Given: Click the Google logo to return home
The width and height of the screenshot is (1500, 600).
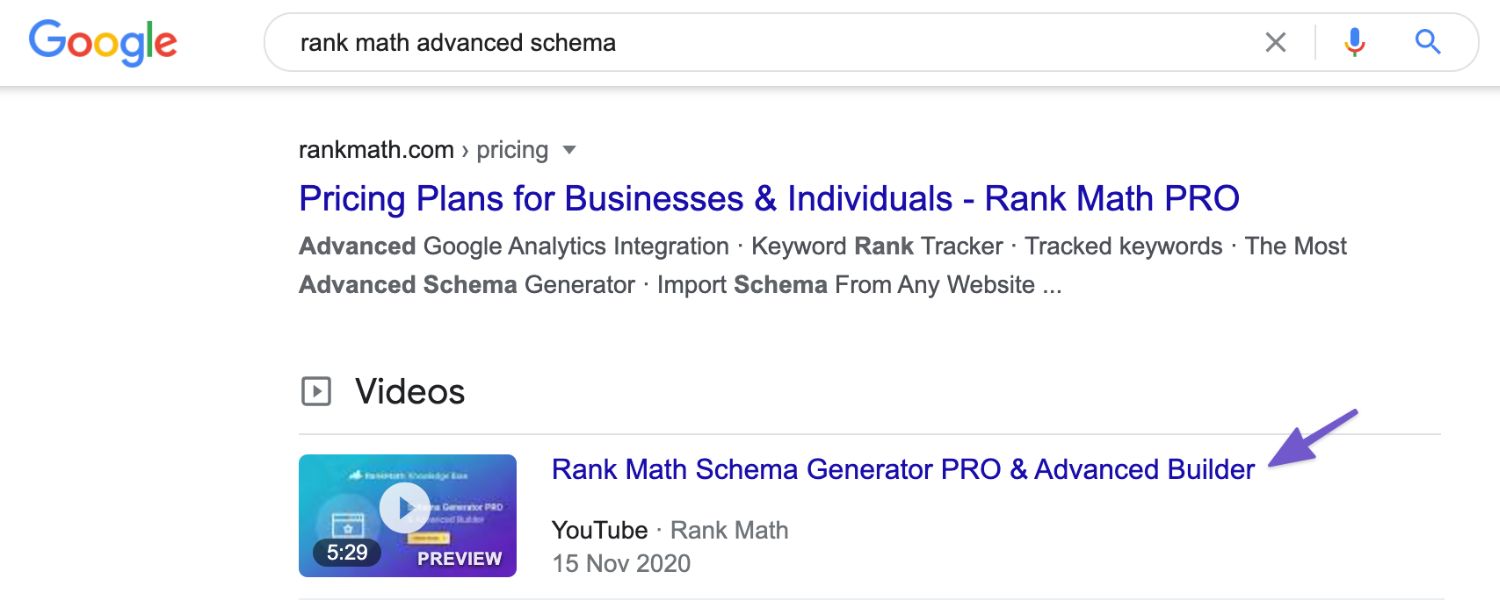Looking at the screenshot, I should coord(102,42).
